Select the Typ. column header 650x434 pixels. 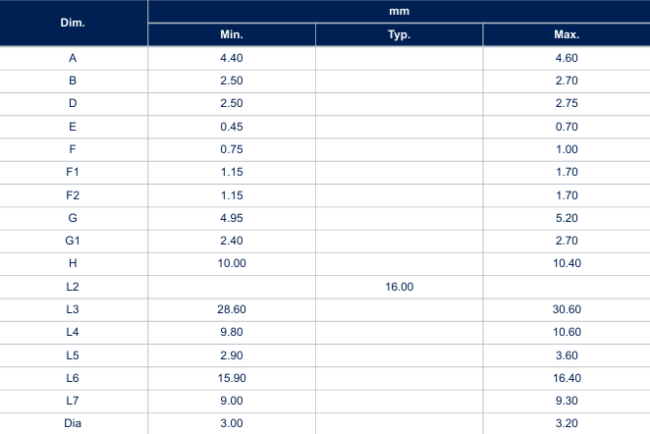(399, 35)
